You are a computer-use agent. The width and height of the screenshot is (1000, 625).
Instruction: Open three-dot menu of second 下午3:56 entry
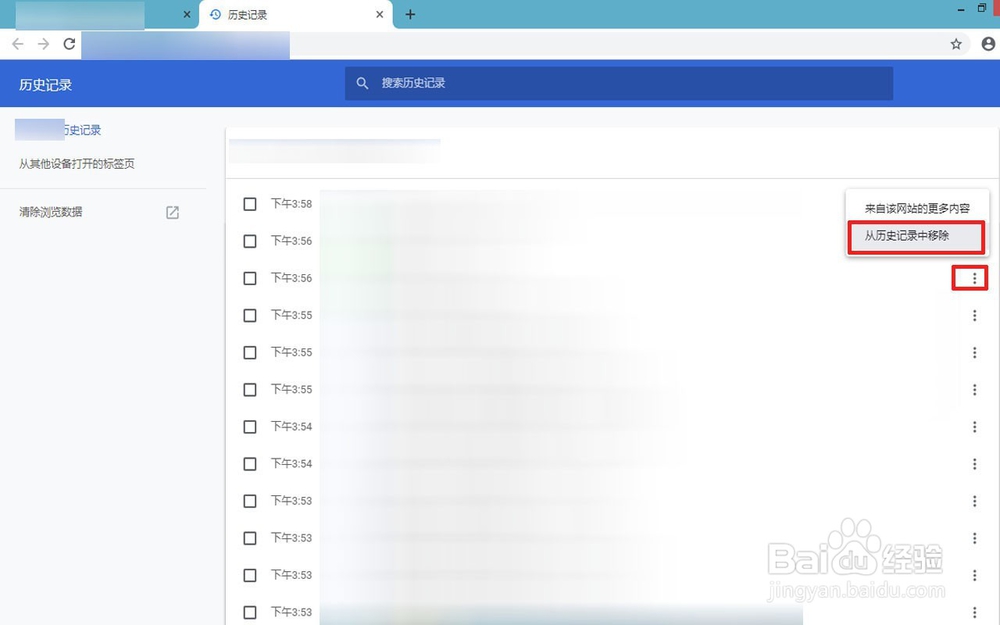point(974,278)
